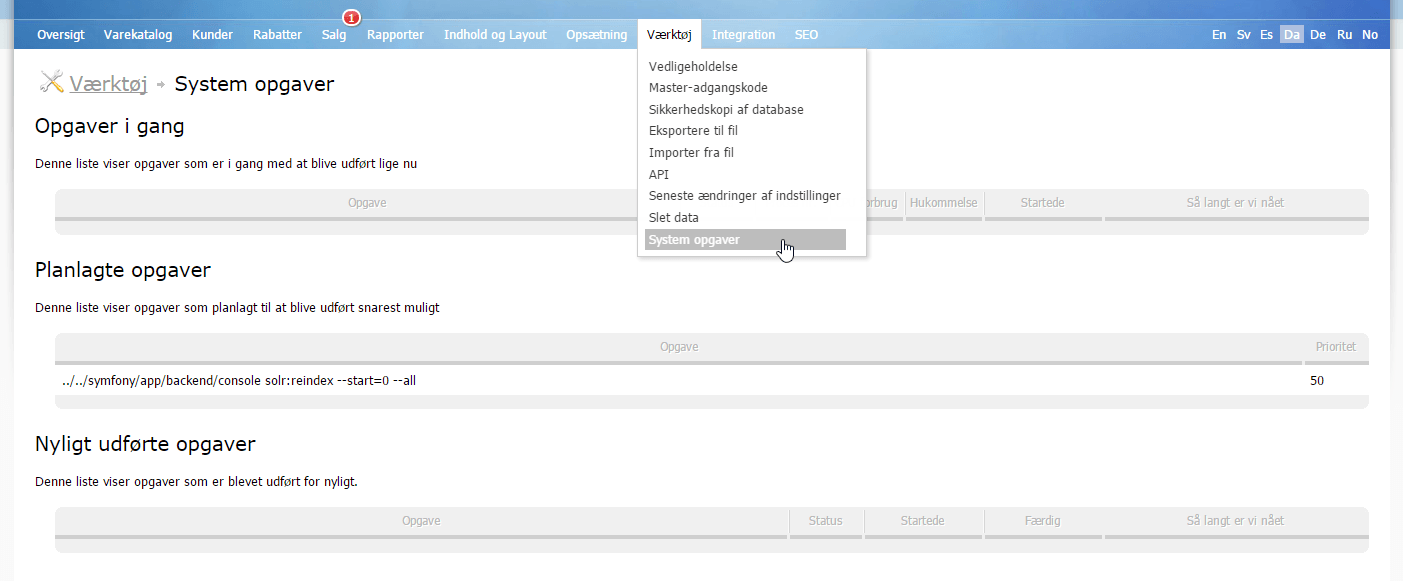Viewport: 1403px width, 581px height.
Task: Click the Planlagte opgaver heading
Action: (123, 270)
